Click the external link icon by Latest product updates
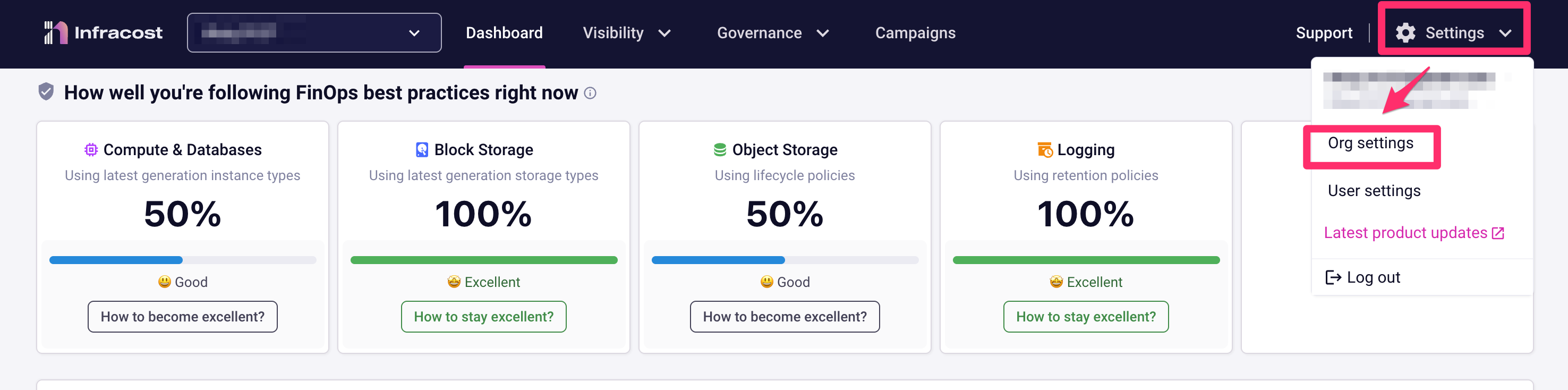The image size is (1568, 390). tap(1498, 233)
